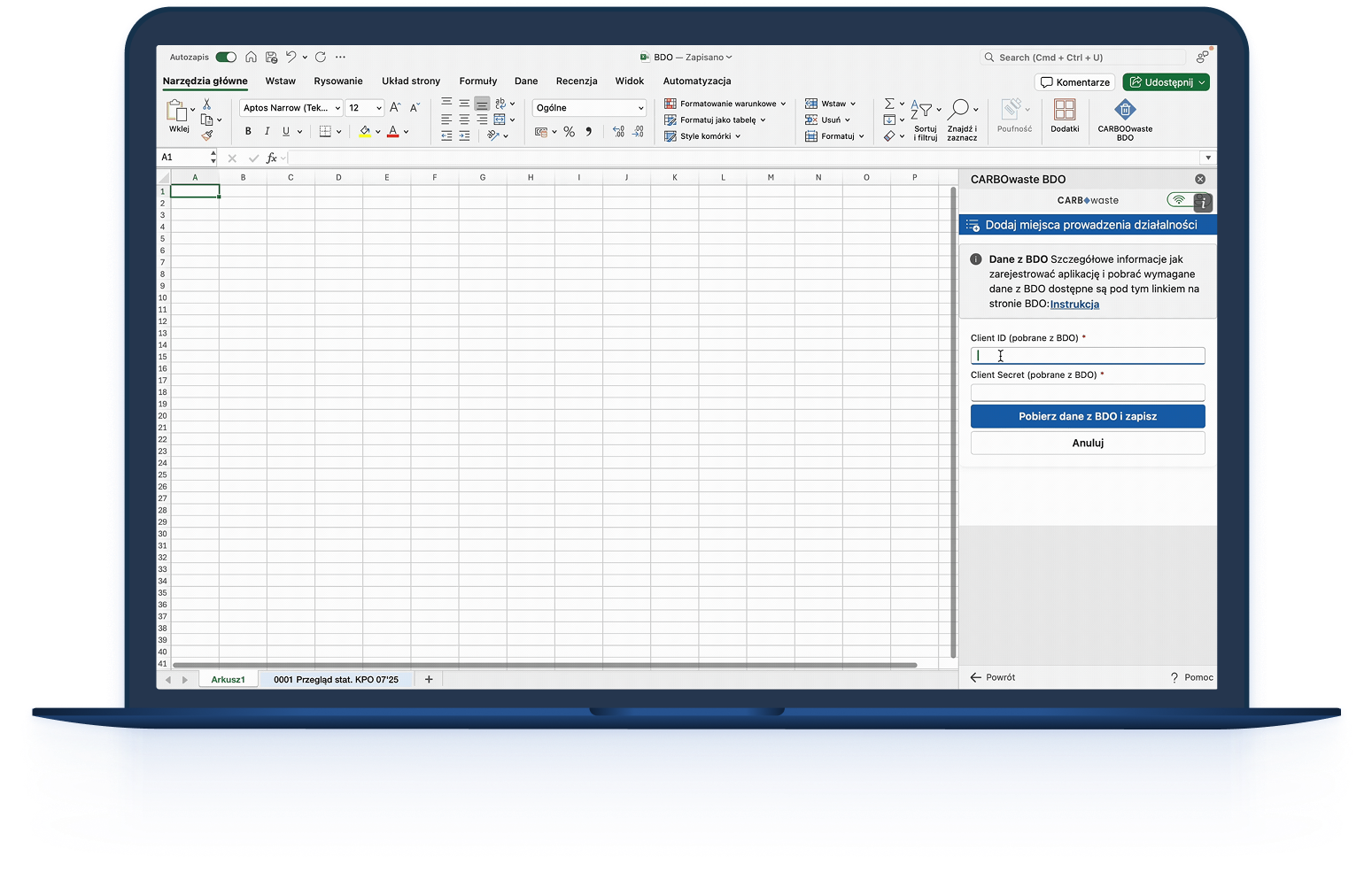1372x872 pixels.
Task: Click the Wrap Text icon
Action: tap(500, 104)
